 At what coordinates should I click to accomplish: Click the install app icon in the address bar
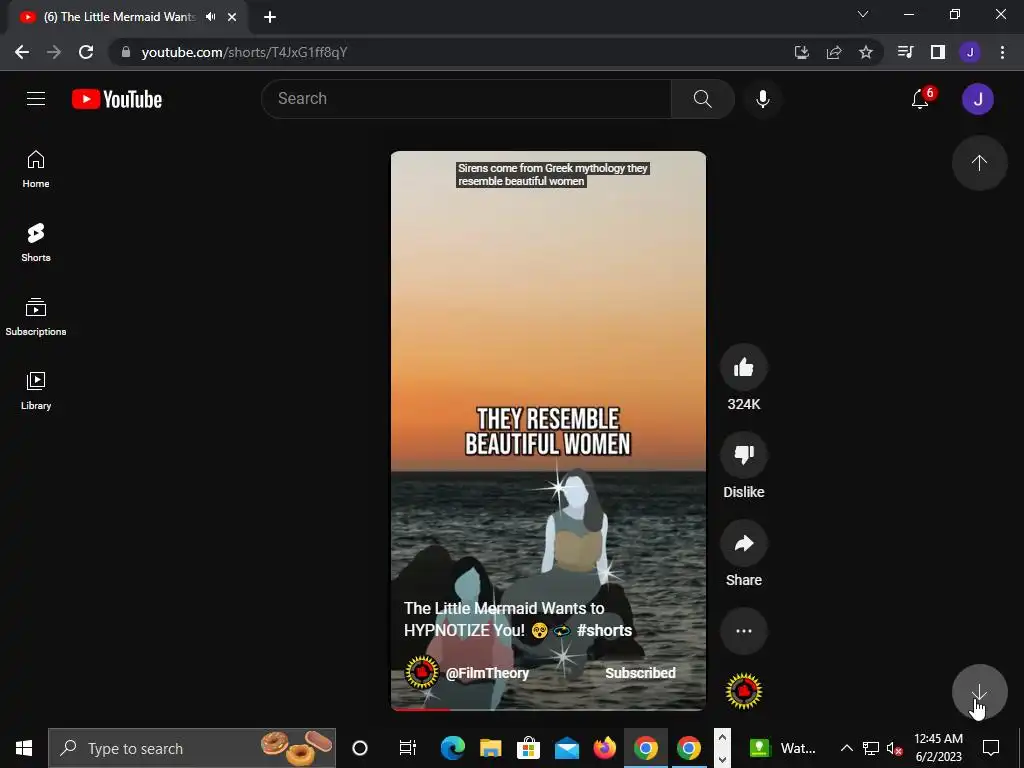pyautogui.click(x=801, y=52)
